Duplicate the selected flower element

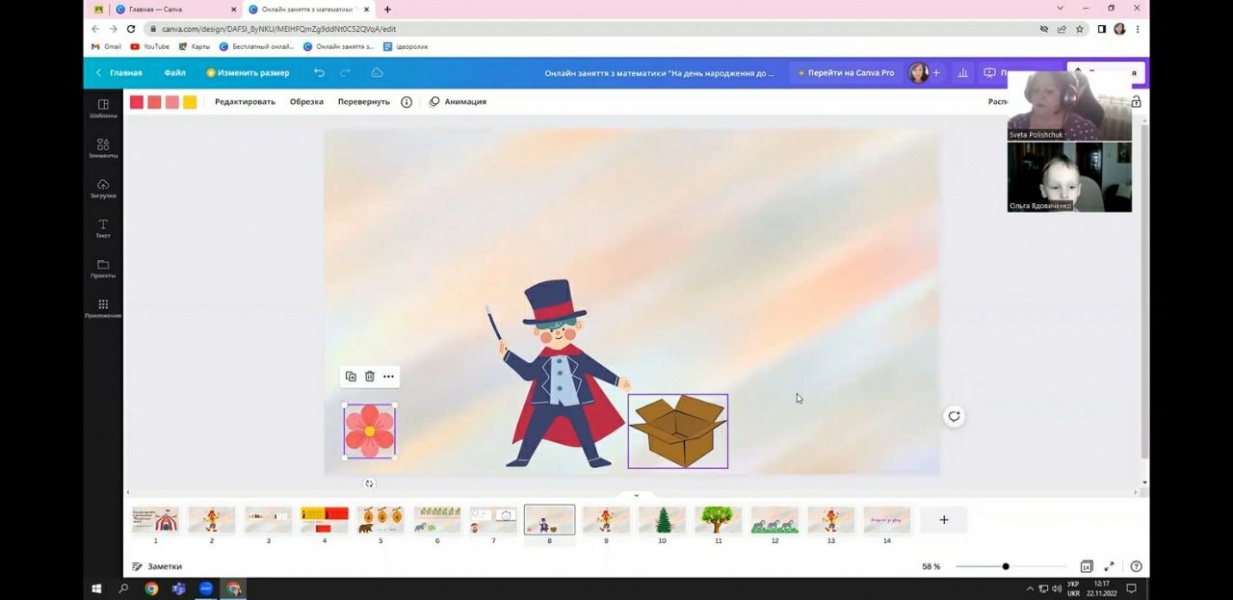(351, 376)
